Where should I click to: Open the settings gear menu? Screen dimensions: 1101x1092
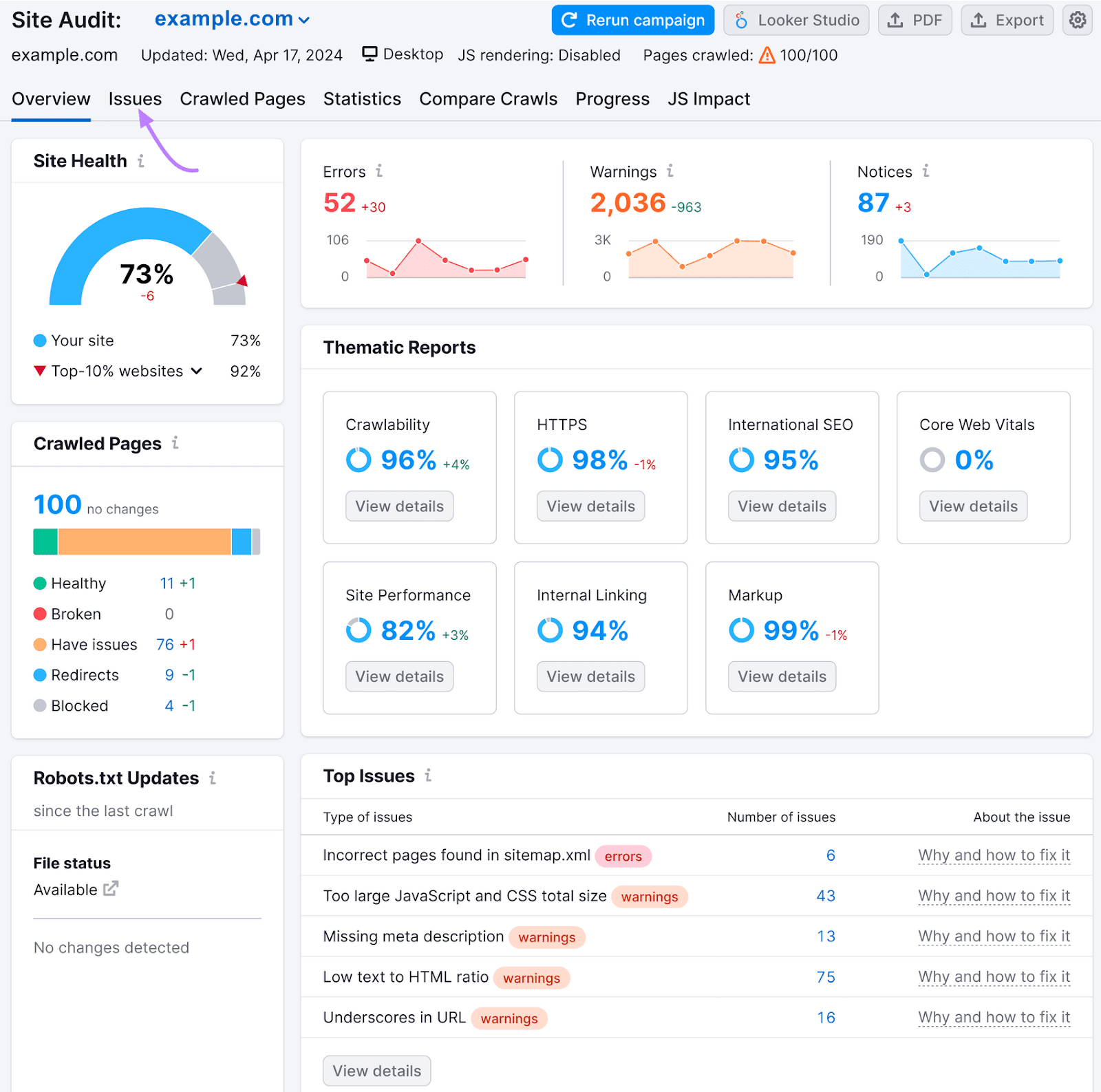(1077, 20)
